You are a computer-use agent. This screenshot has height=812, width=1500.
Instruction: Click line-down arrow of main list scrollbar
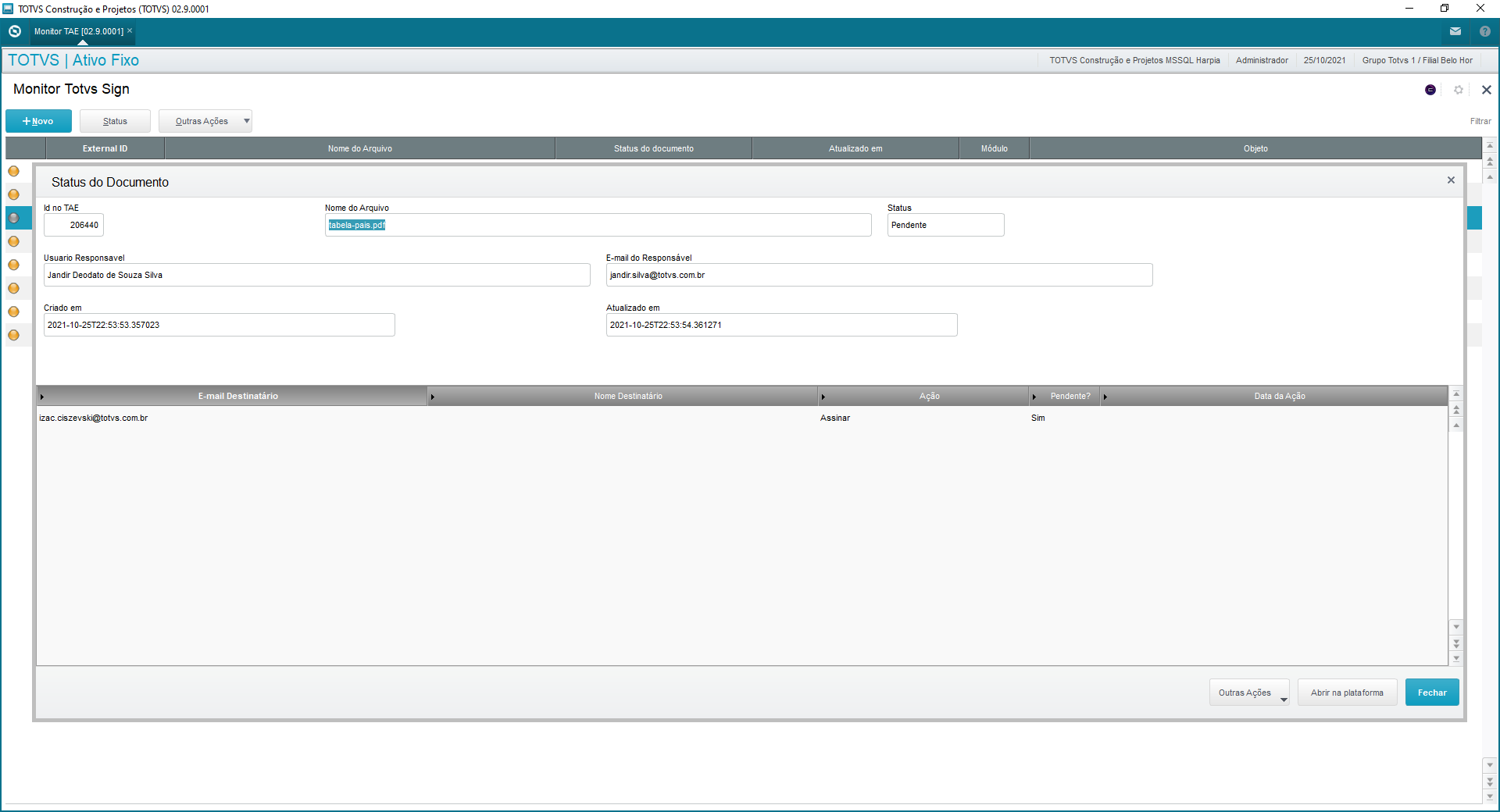point(1490,765)
